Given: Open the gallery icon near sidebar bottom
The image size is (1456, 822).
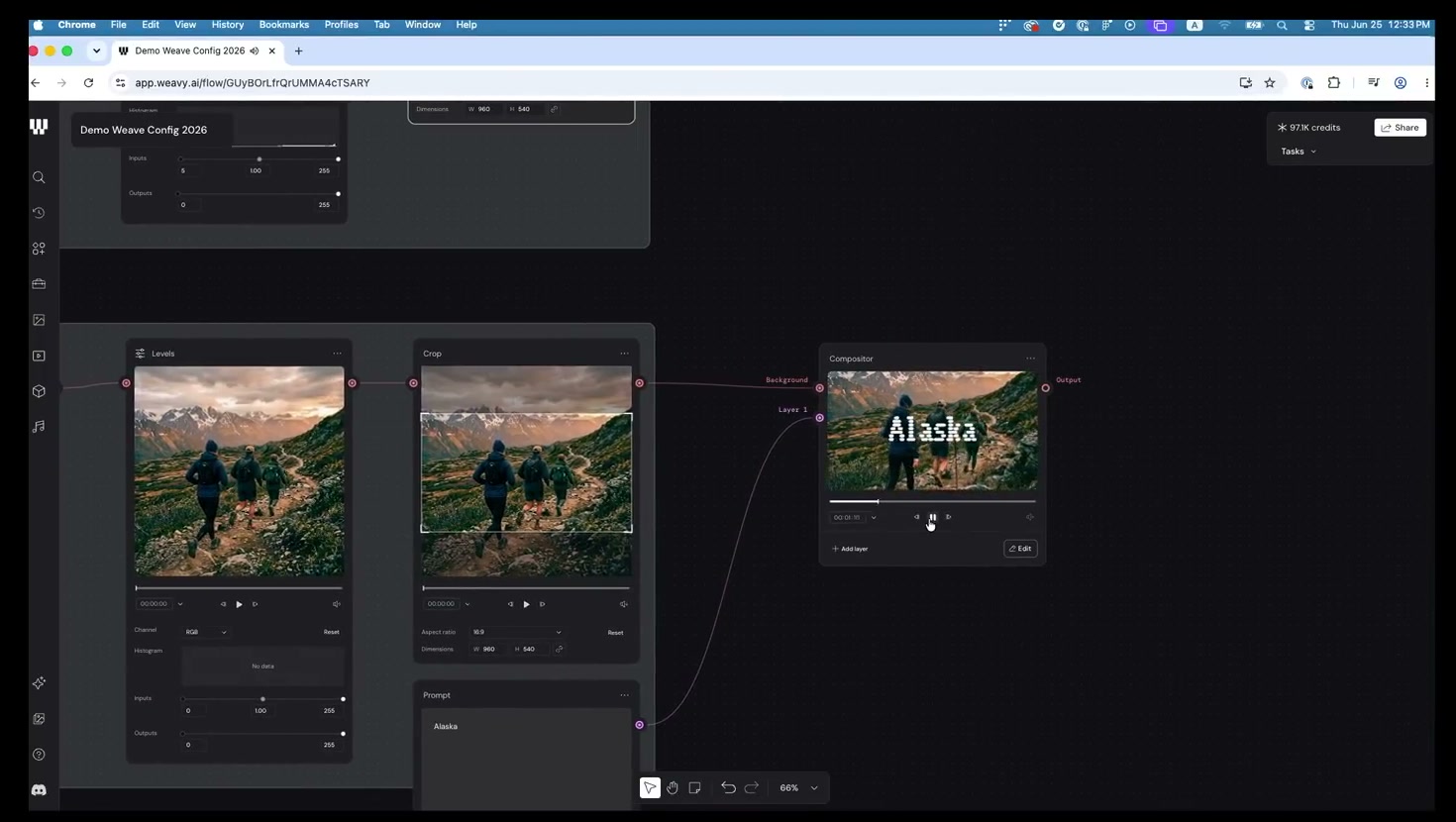Looking at the screenshot, I should (39, 719).
